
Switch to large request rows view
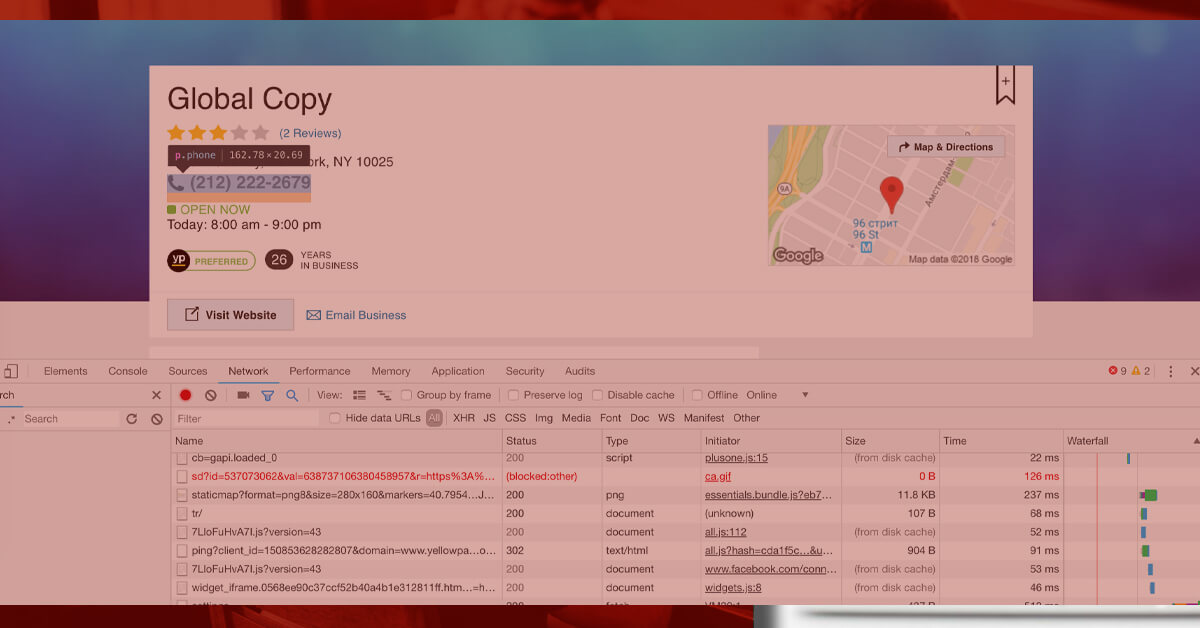pos(360,395)
